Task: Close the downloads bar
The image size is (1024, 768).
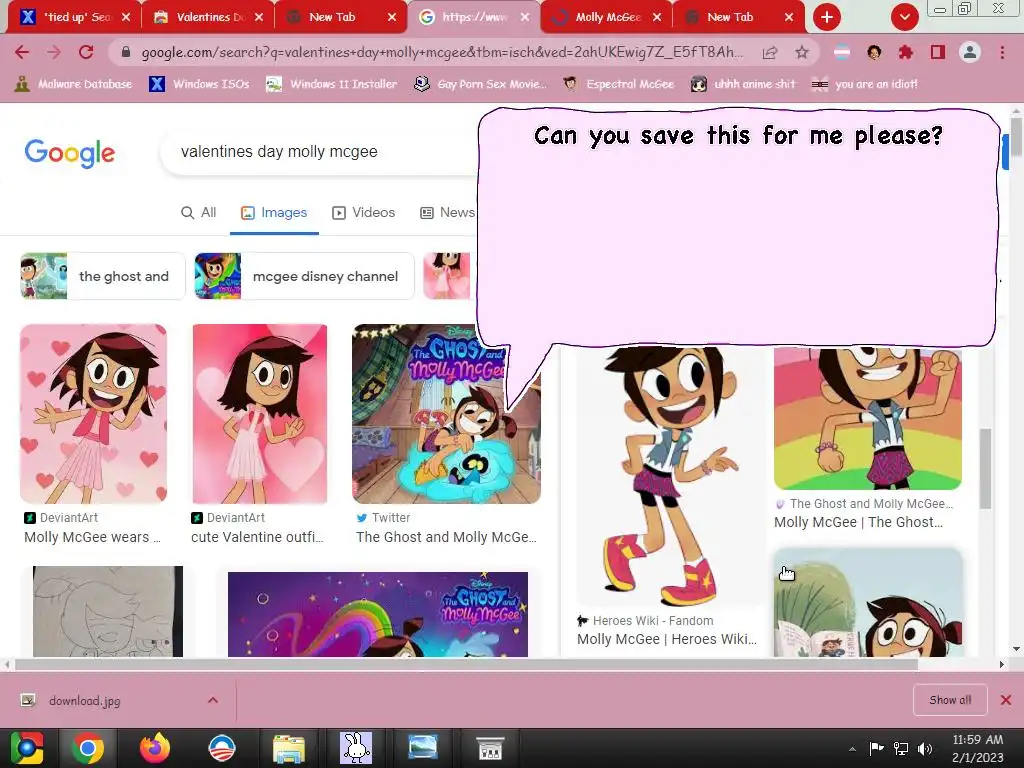Action: [1006, 700]
